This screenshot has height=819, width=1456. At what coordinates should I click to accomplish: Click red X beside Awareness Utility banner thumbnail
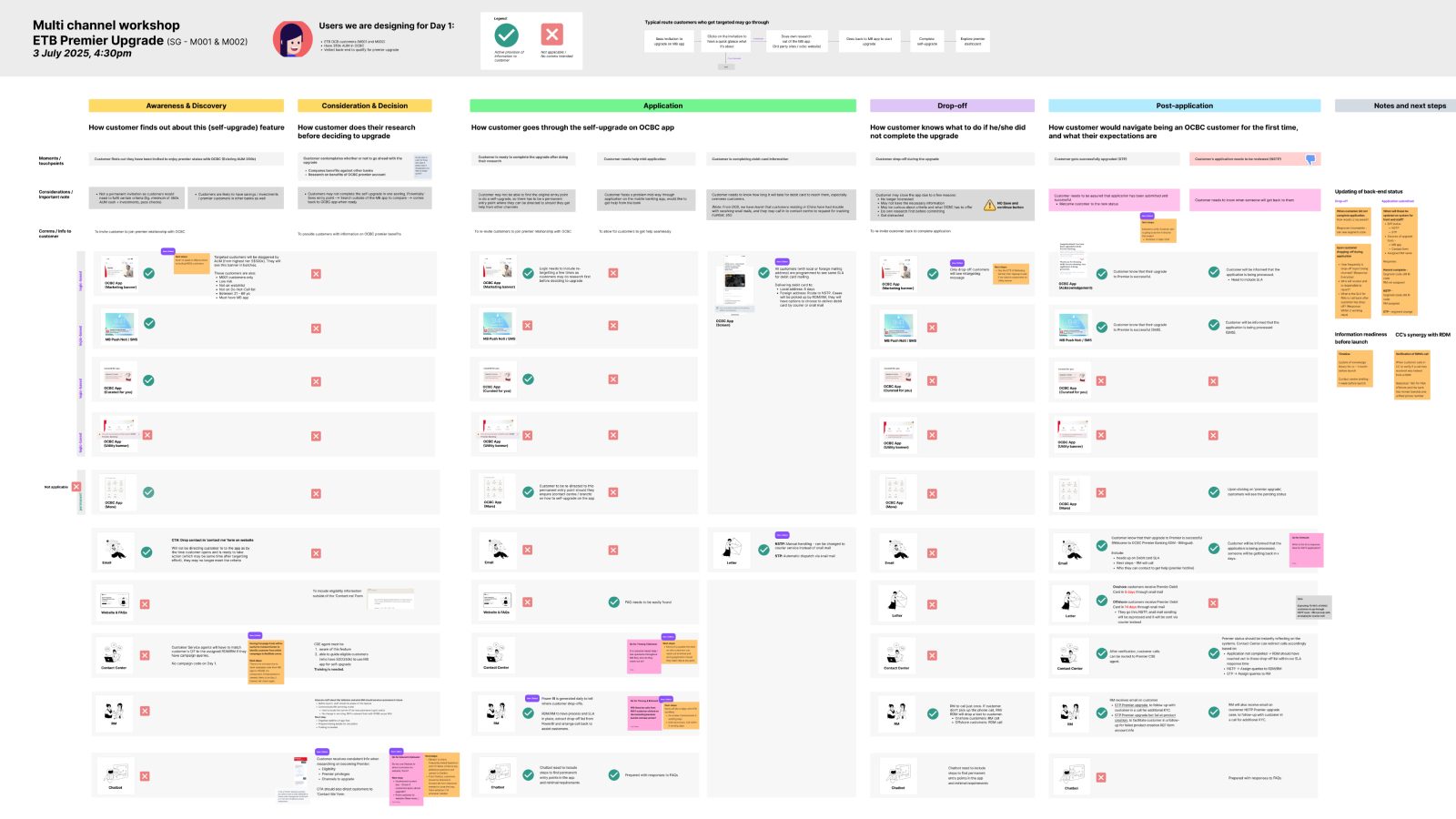coord(147,435)
